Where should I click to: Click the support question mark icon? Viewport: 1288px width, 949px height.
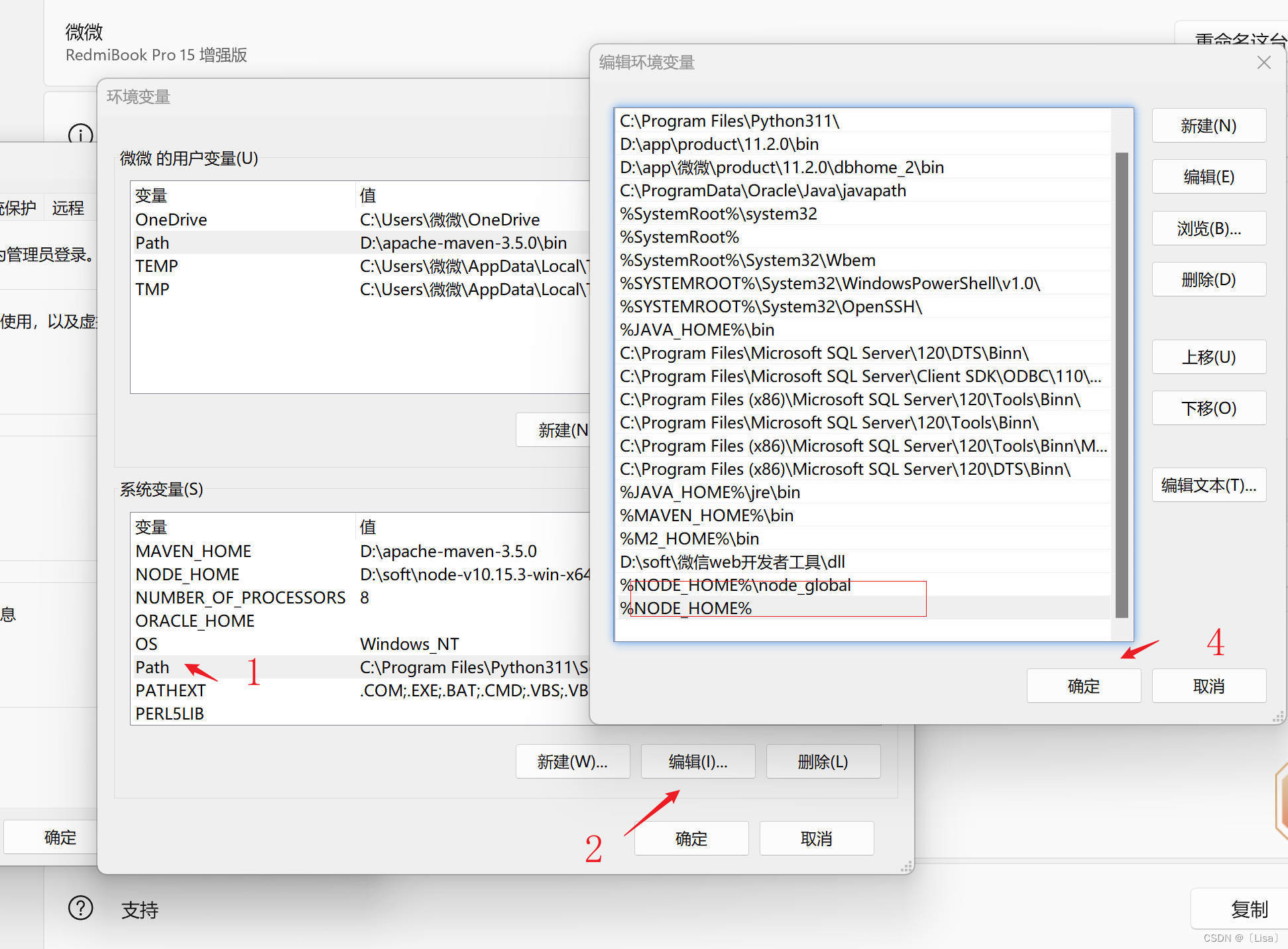tap(81, 908)
